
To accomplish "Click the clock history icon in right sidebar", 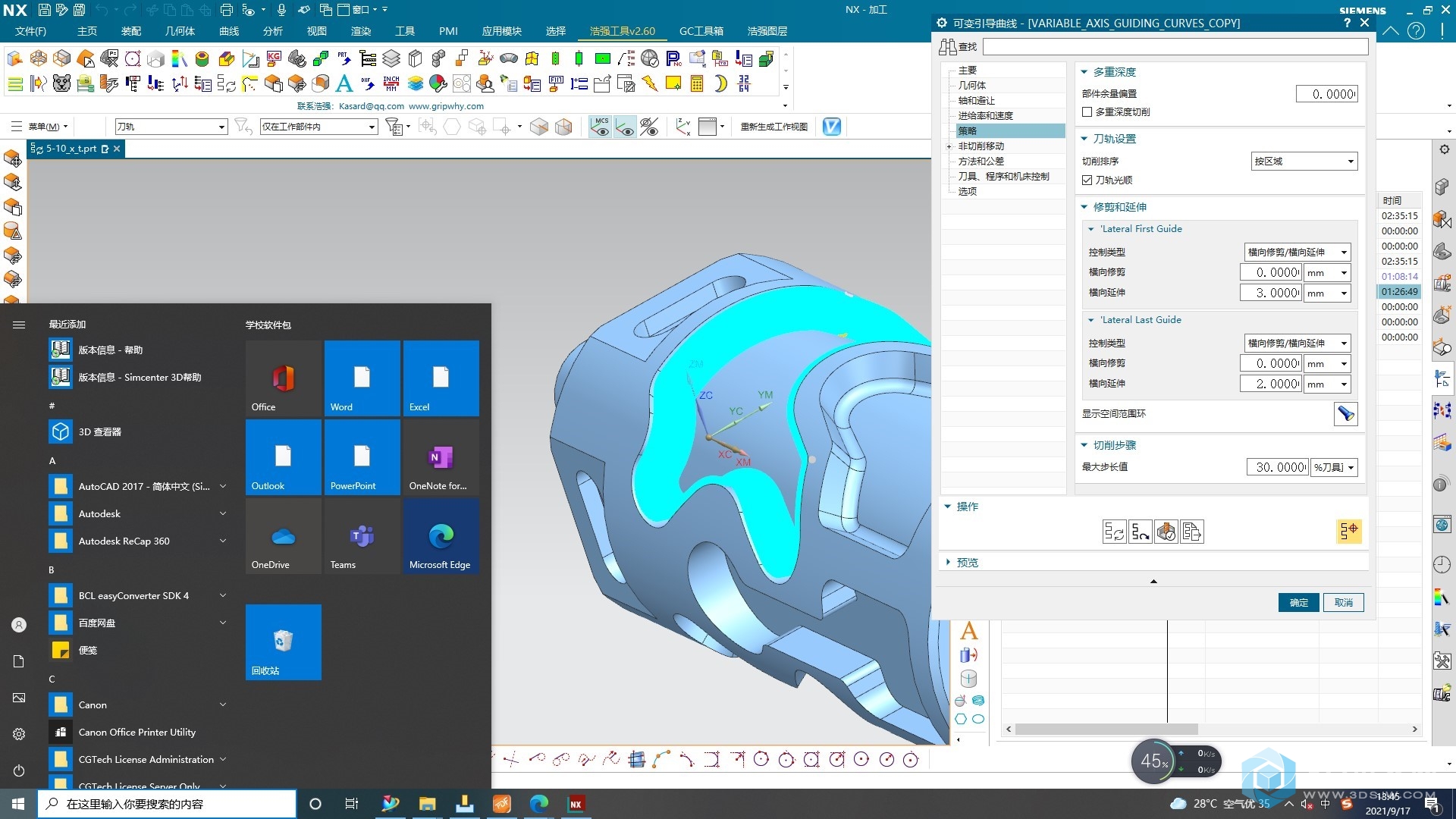I will 1442,565.
